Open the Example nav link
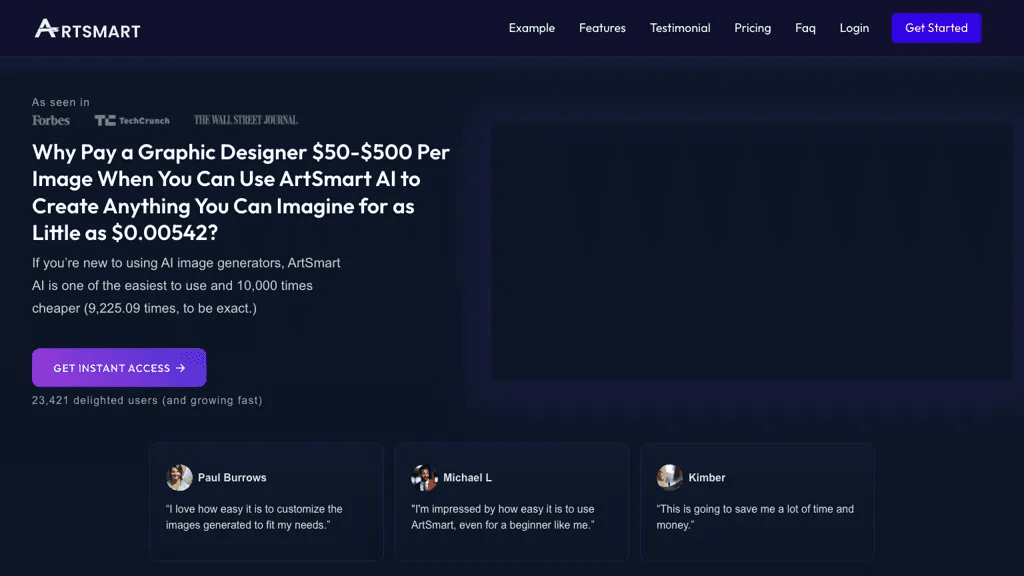1024x576 pixels. coord(532,28)
